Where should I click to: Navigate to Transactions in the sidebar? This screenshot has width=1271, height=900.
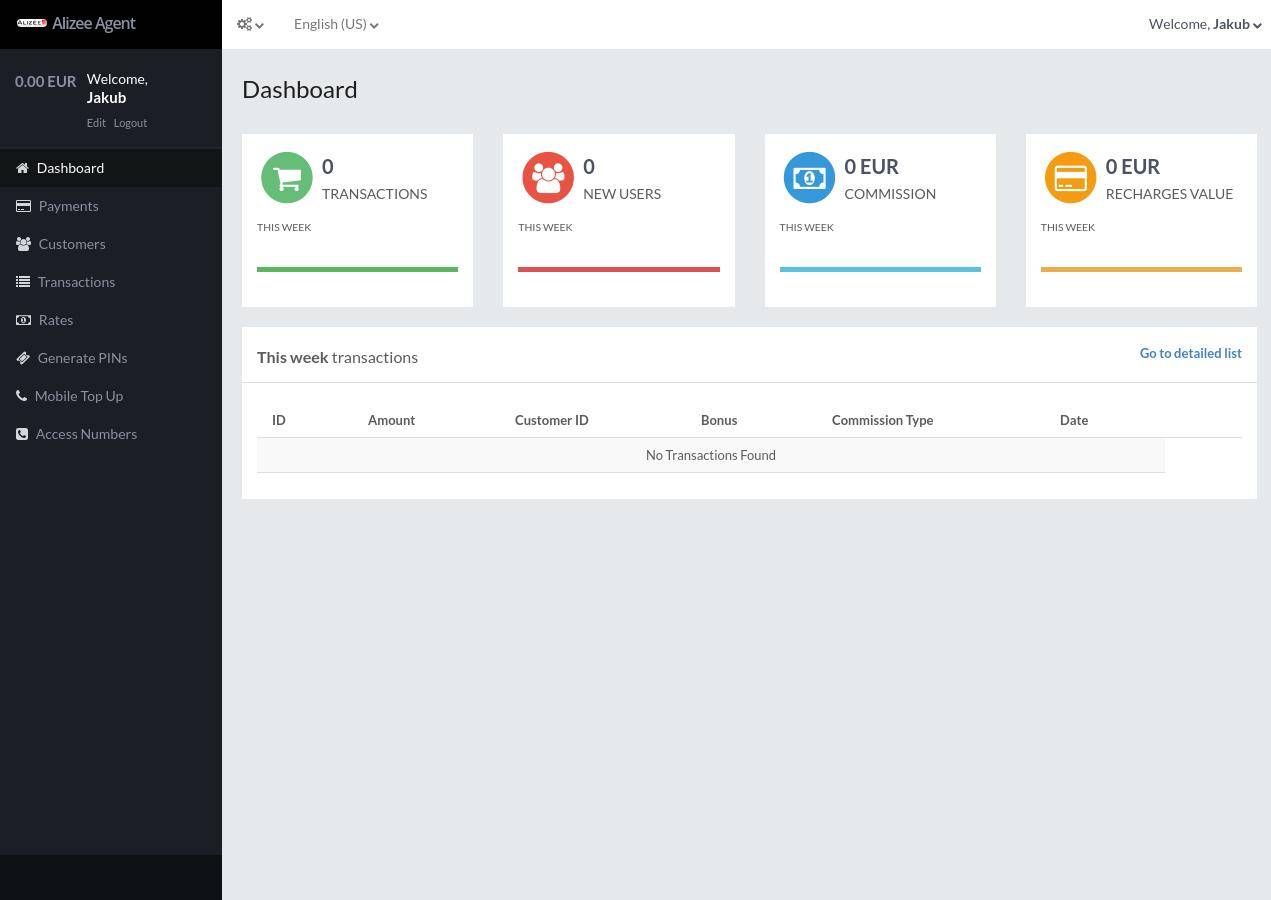click(x=111, y=282)
